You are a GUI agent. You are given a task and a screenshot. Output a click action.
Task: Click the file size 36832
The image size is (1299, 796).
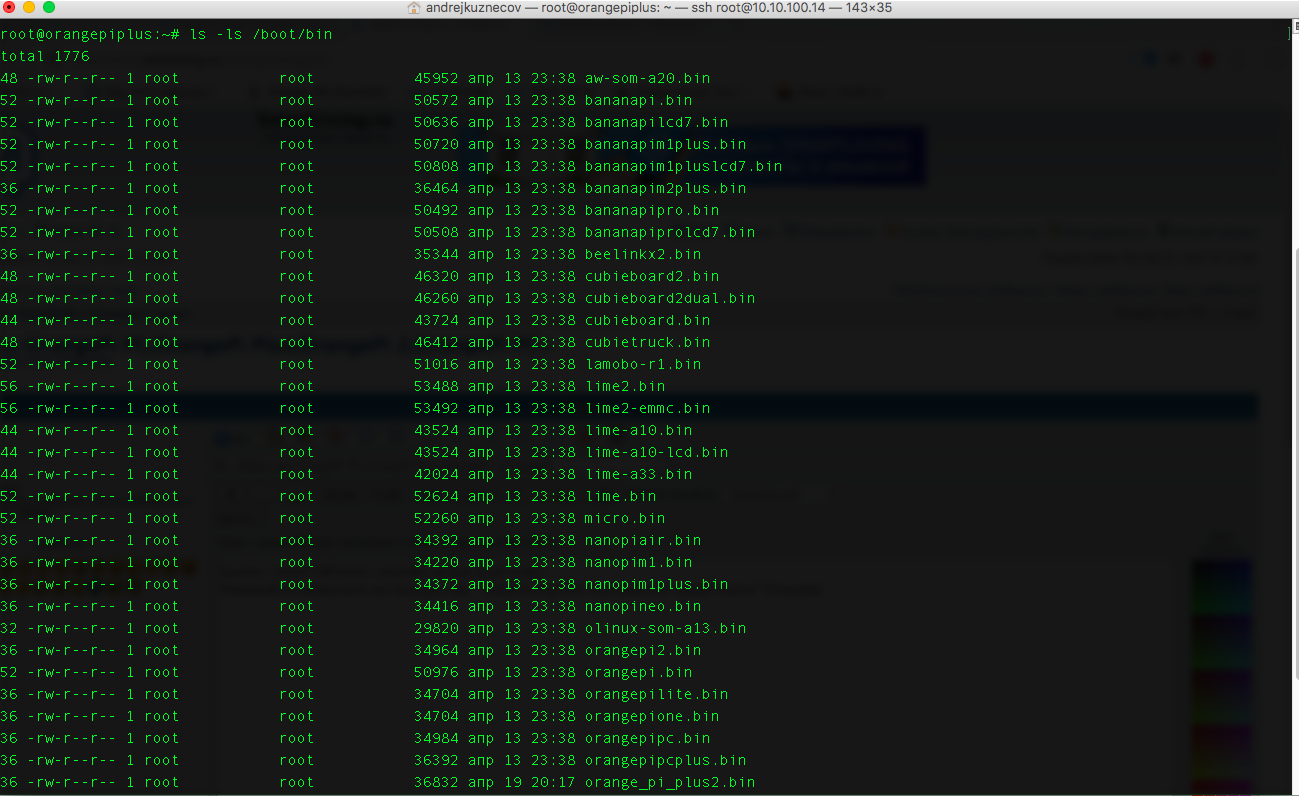coord(436,782)
